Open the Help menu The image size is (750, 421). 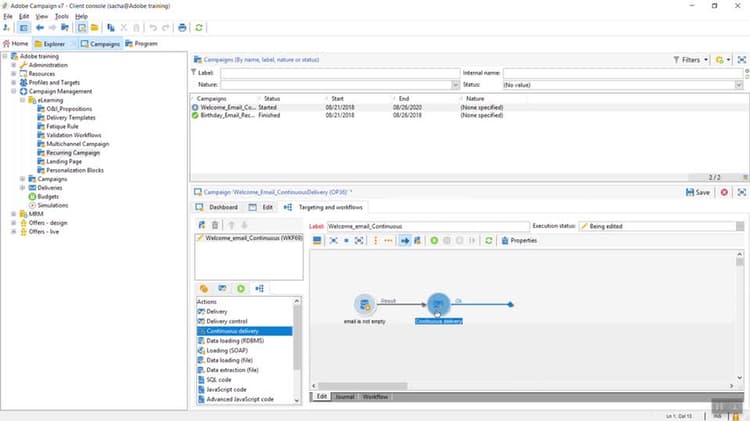(81, 16)
